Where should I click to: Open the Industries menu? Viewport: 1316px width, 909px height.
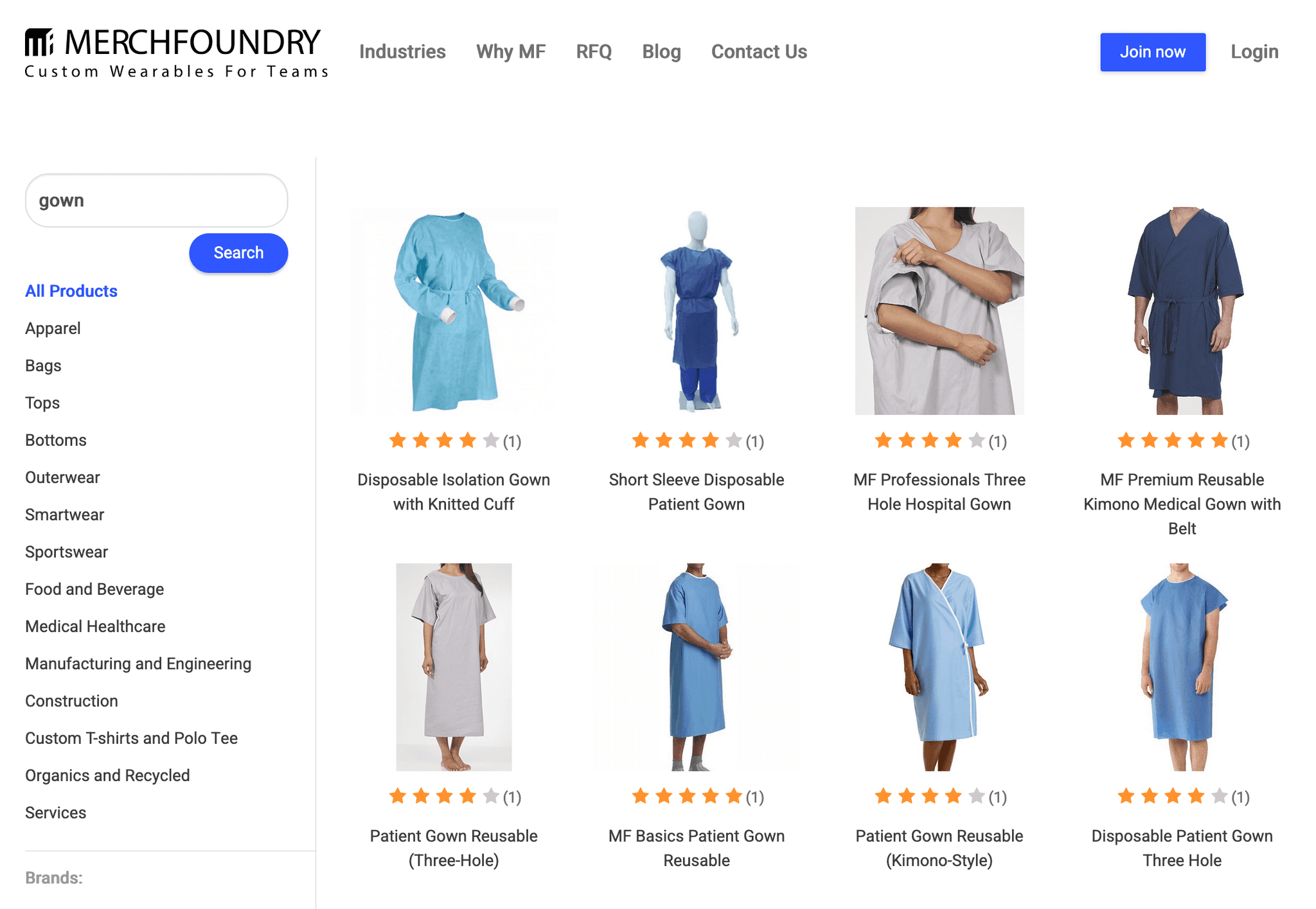click(402, 51)
